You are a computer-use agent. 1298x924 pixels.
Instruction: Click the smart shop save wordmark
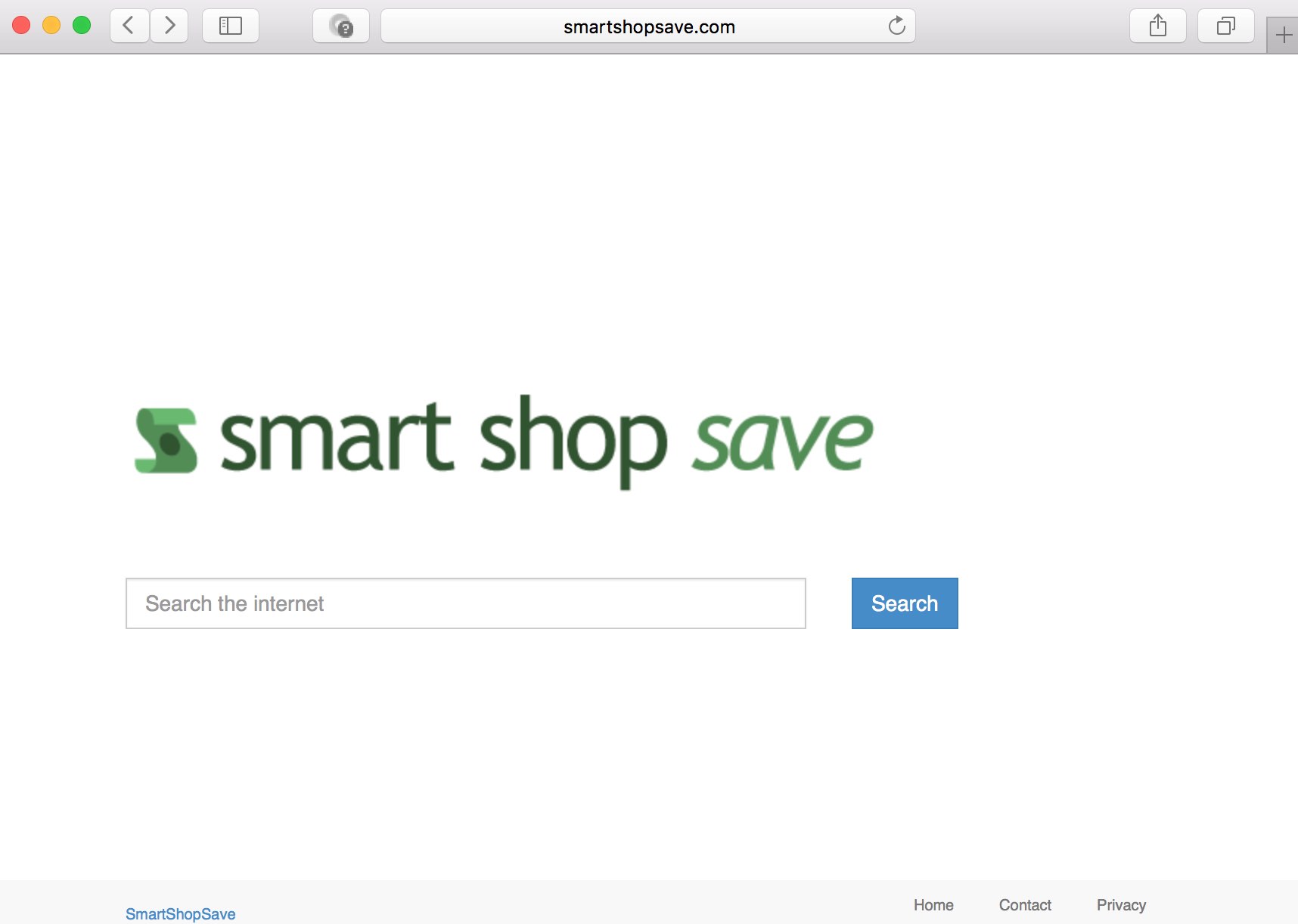545,441
